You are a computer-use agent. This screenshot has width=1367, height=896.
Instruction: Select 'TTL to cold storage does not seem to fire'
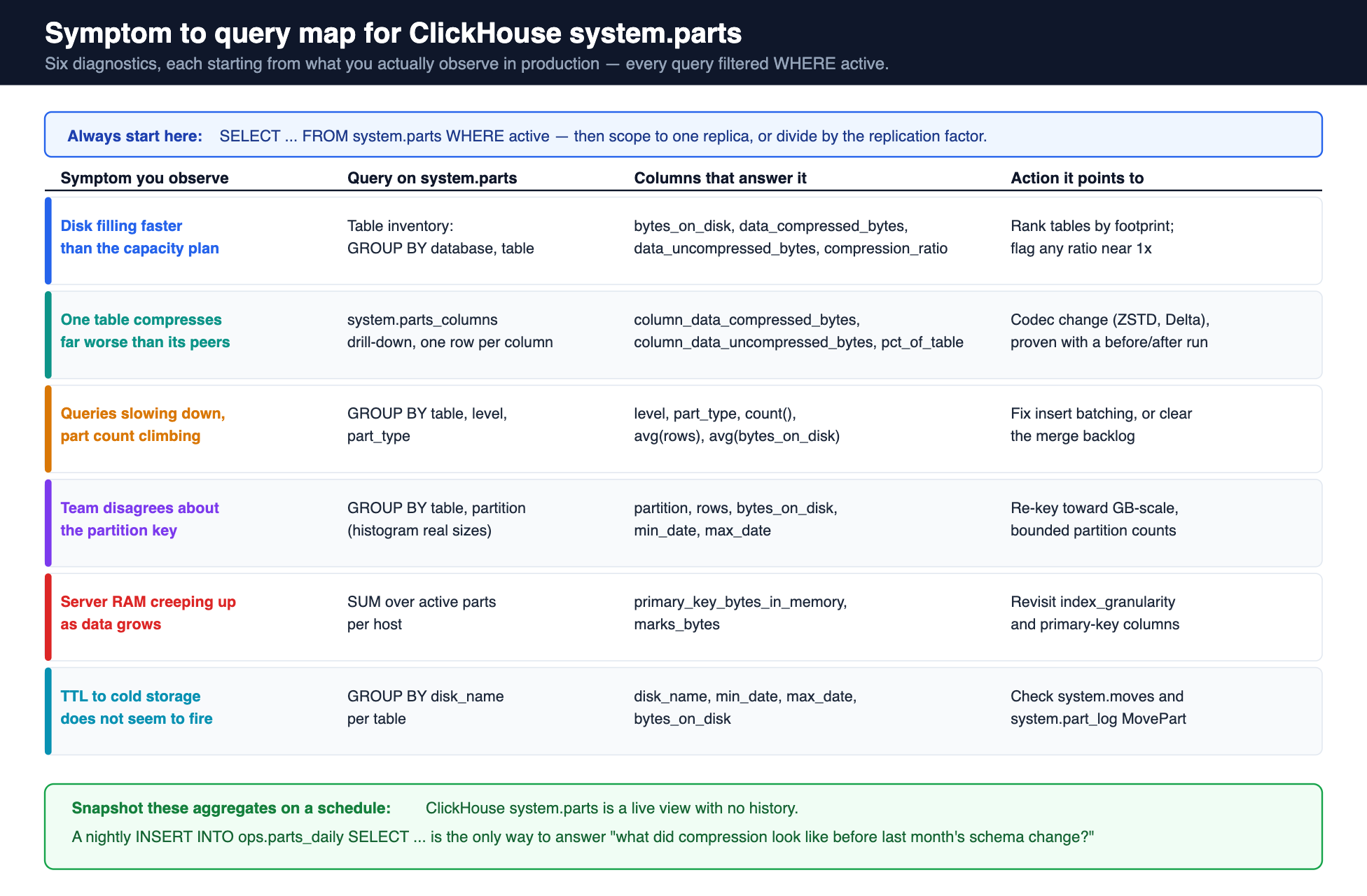137,707
